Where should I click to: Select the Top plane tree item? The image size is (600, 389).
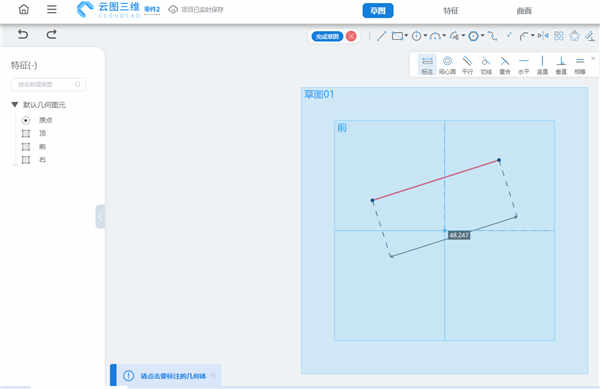click(34, 133)
